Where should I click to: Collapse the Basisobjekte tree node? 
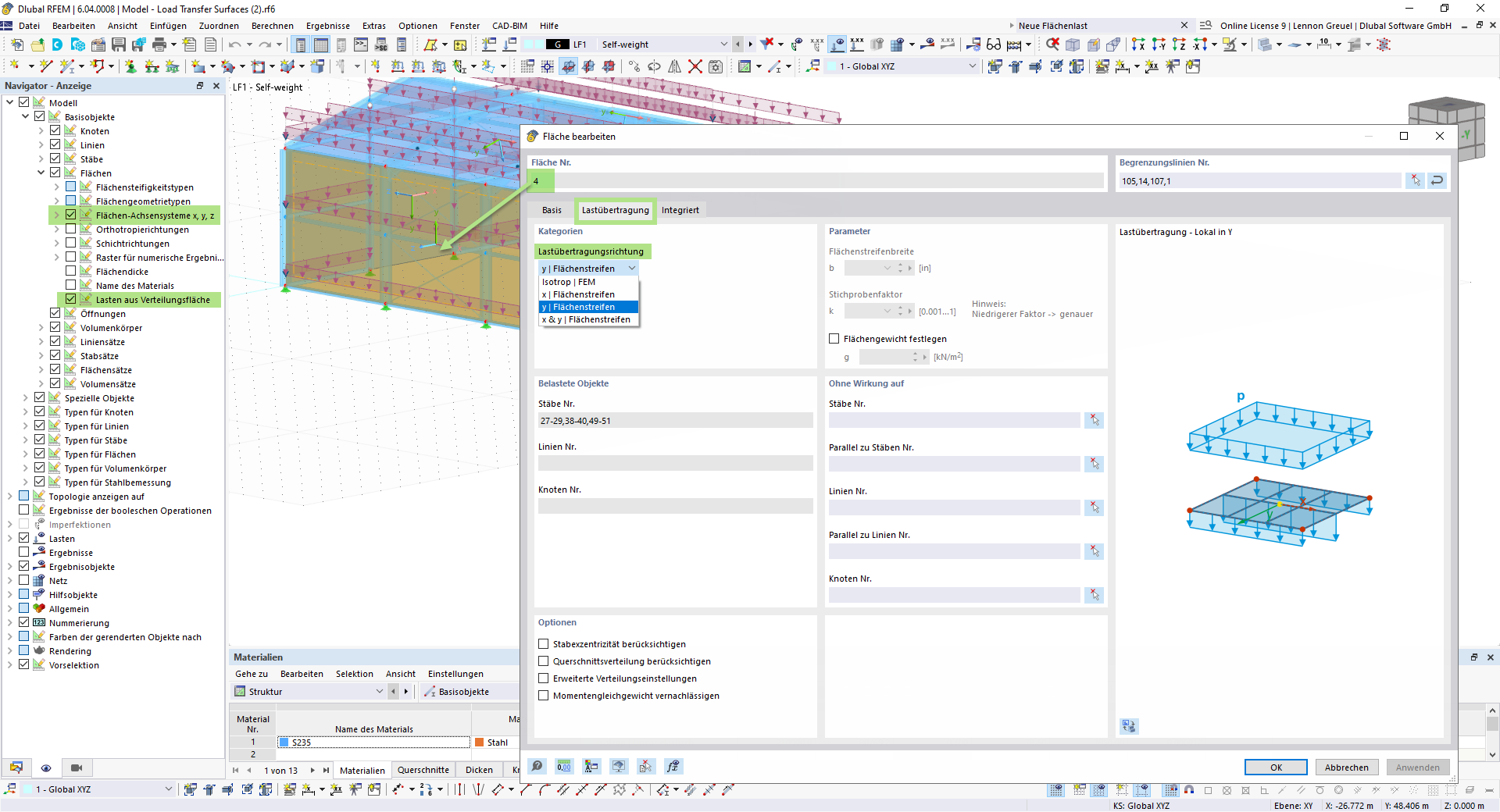coord(25,117)
